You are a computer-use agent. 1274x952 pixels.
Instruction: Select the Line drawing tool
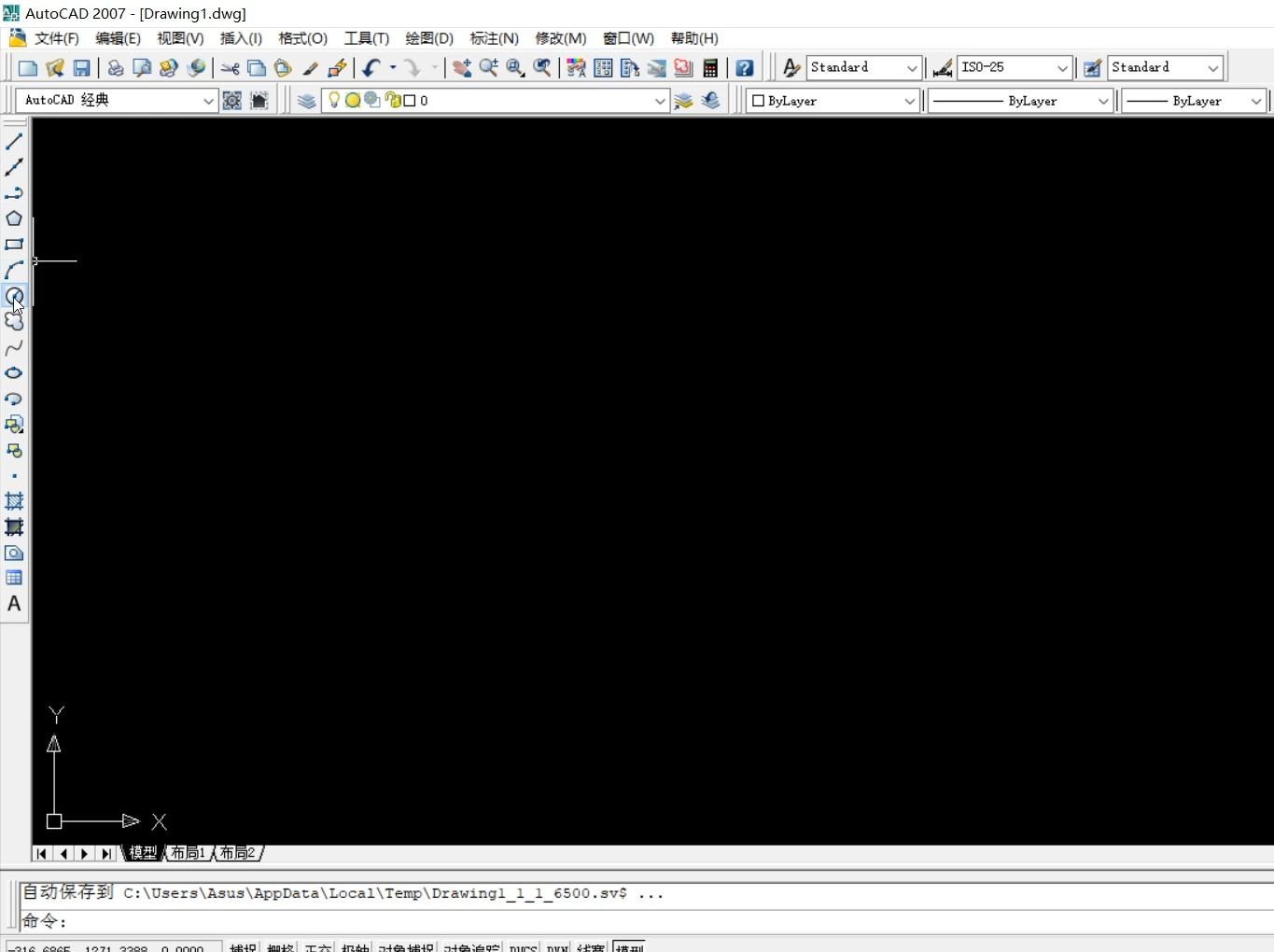[x=14, y=141]
